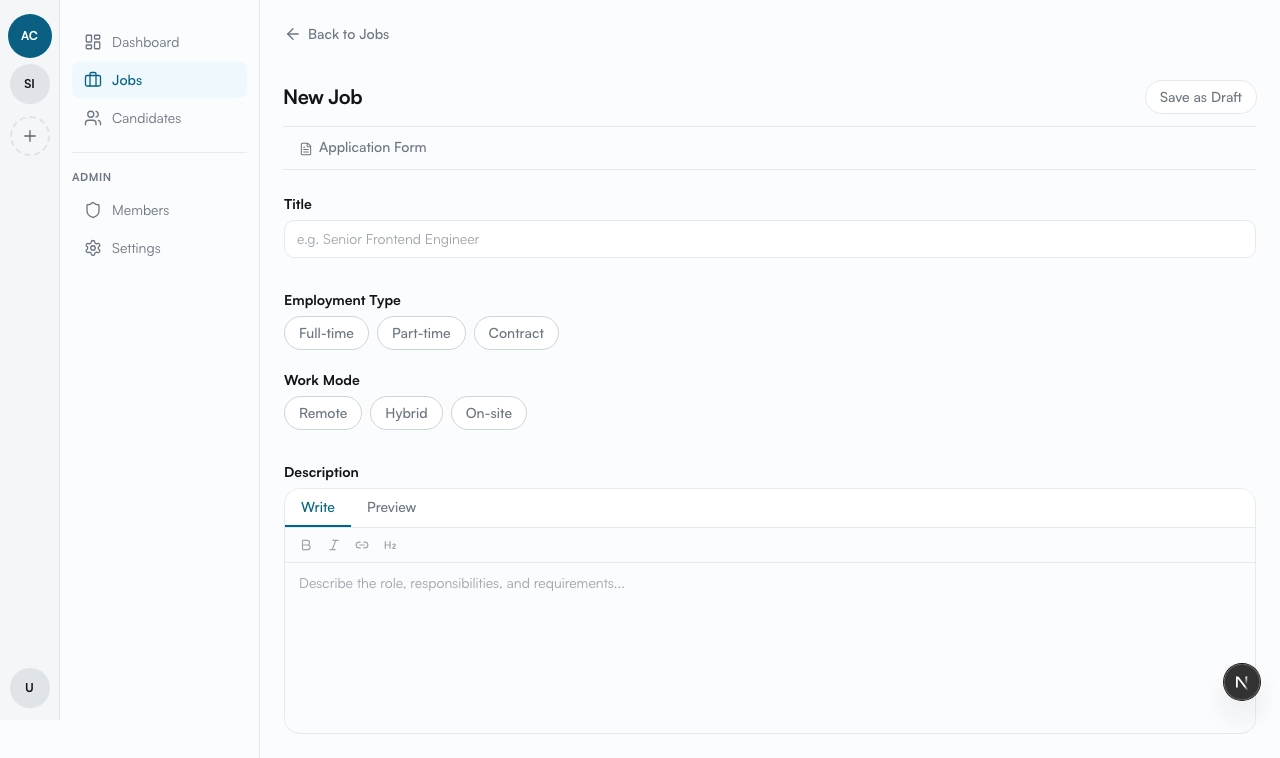This screenshot has height=758, width=1280.
Task: Select Part-time employment type
Action: pyautogui.click(x=421, y=333)
